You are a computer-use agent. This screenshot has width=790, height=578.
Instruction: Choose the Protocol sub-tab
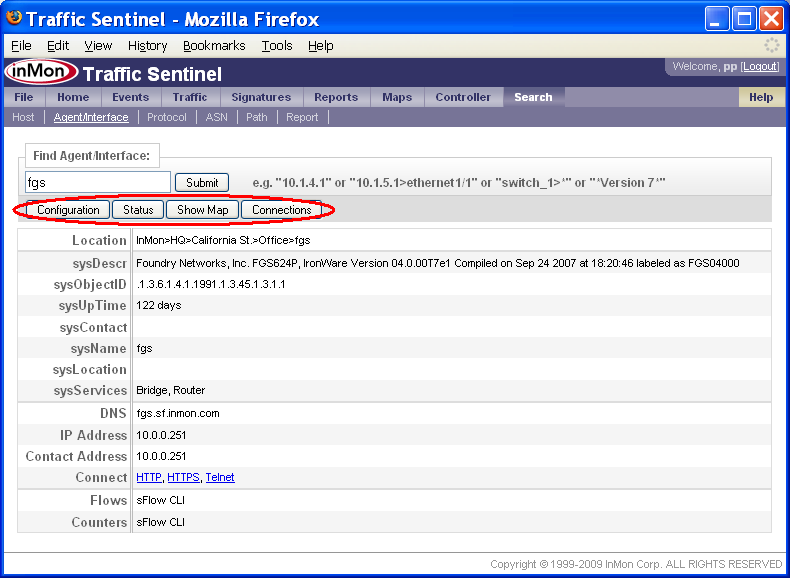click(x=167, y=117)
